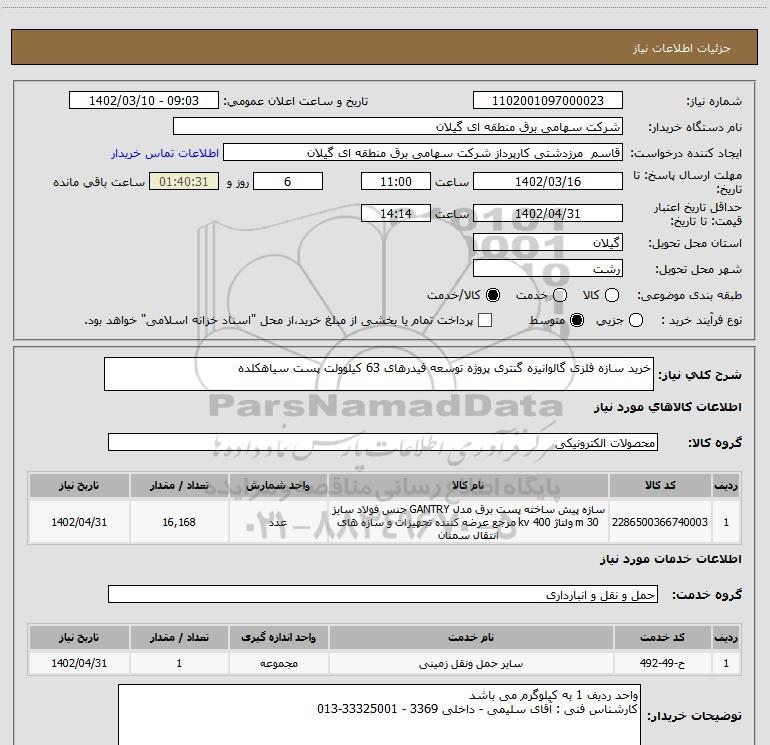
Task: Click goods table need date 1402/04/31
Action: (79, 522)
